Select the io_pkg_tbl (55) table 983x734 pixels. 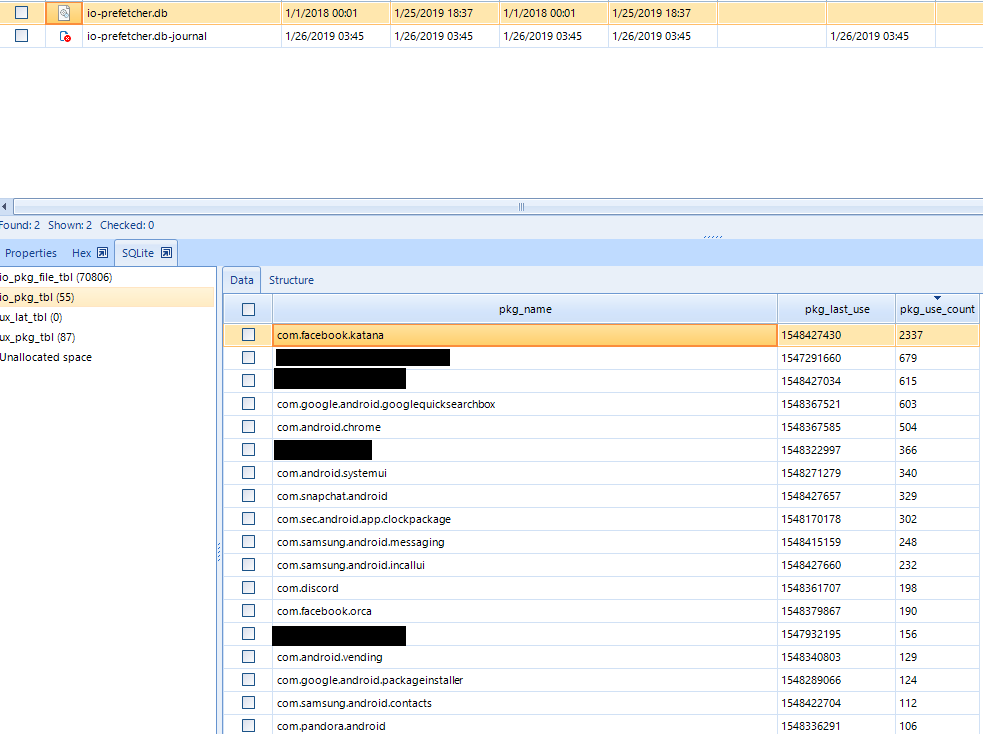pyautogui.click(x=107, y=297)
